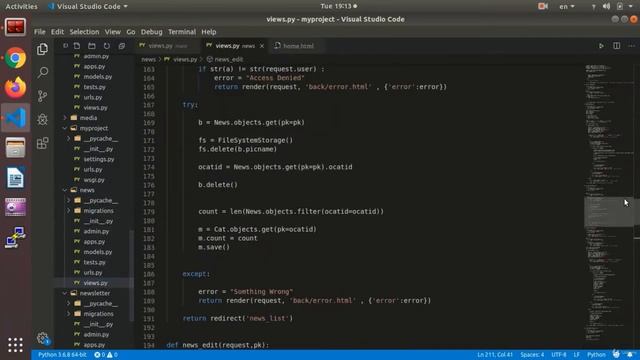The height and width of the screenshot is (360, 640).
Task: Close the views.py news tab
Action: [x=262, y=46]
